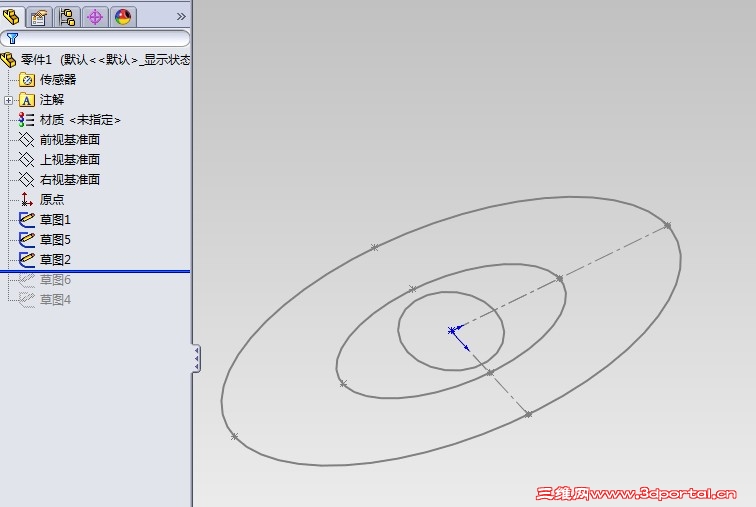
Task: Click the 上视基准面 plane icon
Action: tap(27, 160)
